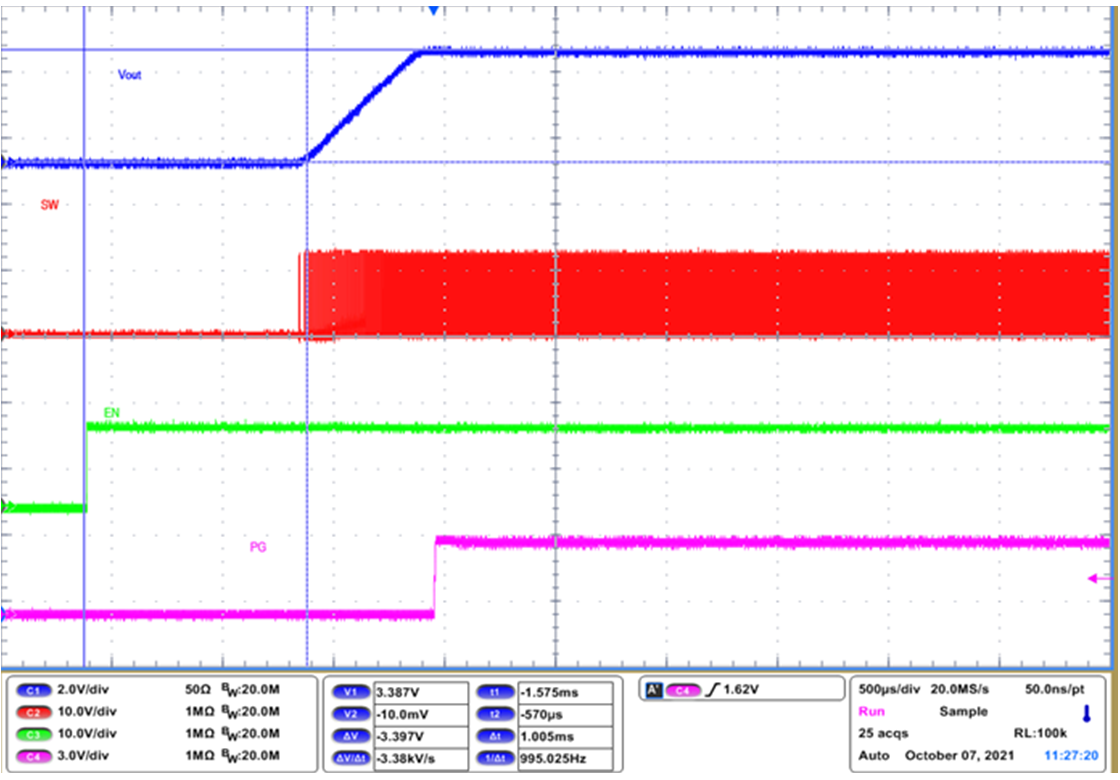This screenshot has width=1120, height=780.
Task: Toggle the t2 cursor readout
Action: click(x=494, y=711)
